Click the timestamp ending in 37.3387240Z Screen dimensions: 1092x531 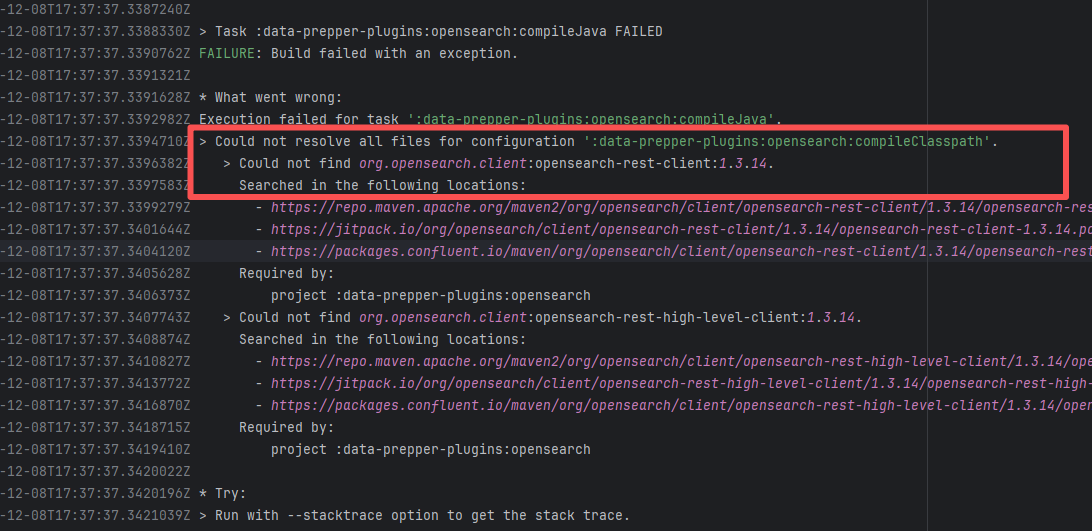click(95, 9)
